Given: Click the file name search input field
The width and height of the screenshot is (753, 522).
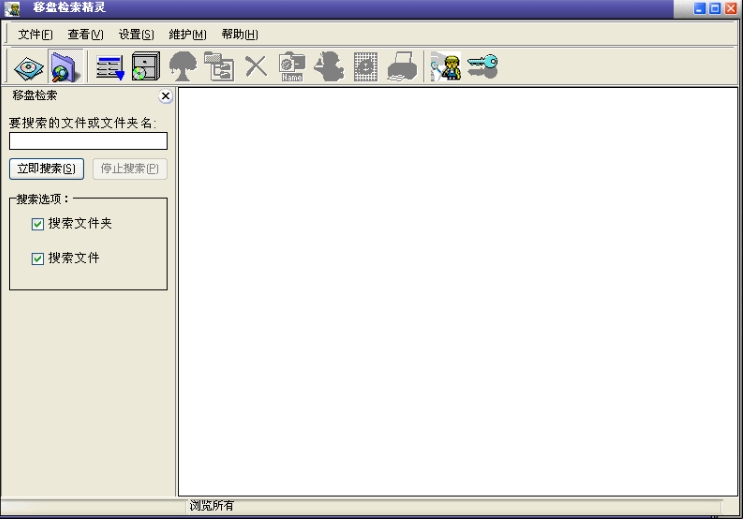Looking at the screenshot, I should [x=88, y=141].
